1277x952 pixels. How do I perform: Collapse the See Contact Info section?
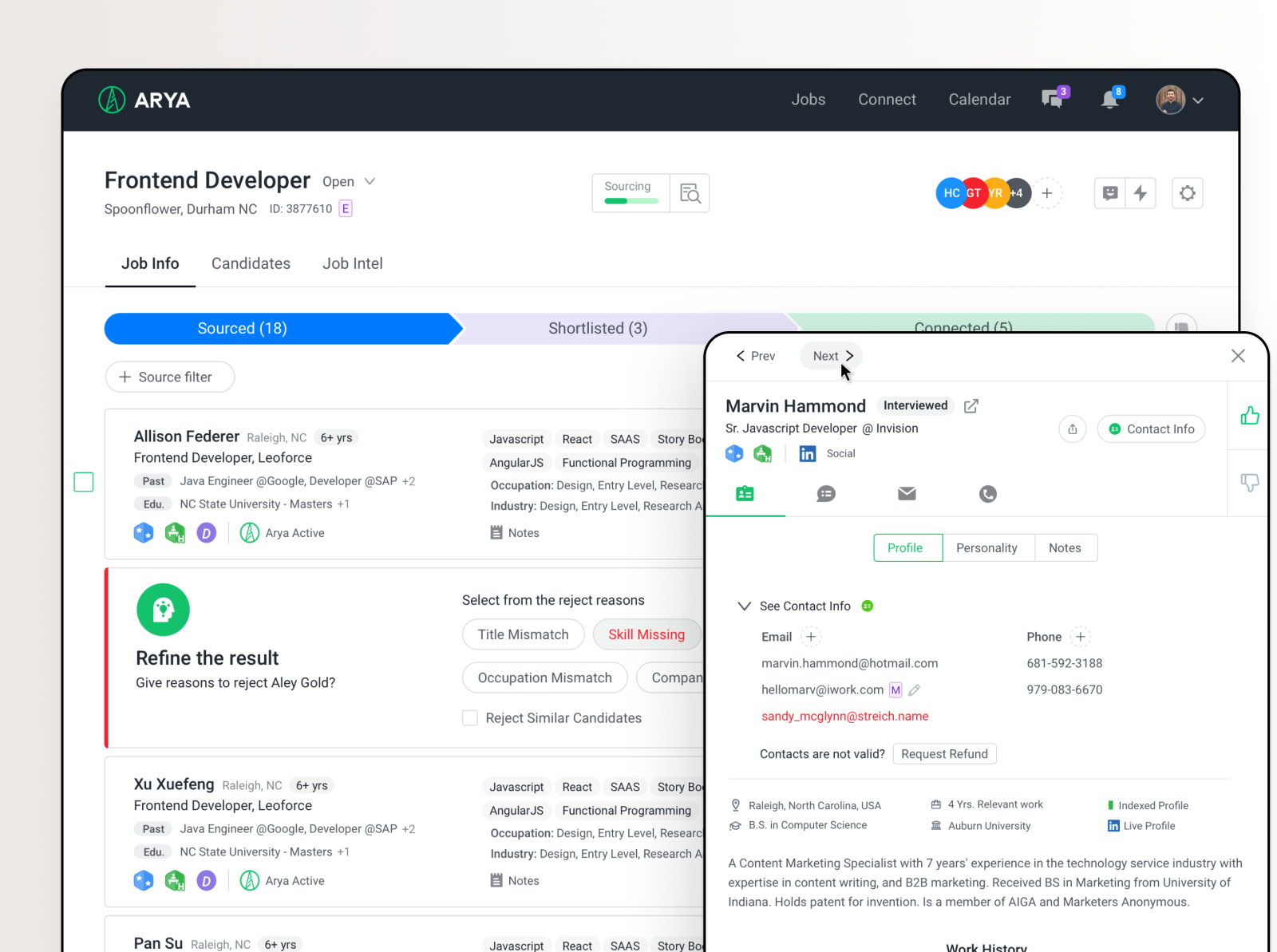(744, 606)
